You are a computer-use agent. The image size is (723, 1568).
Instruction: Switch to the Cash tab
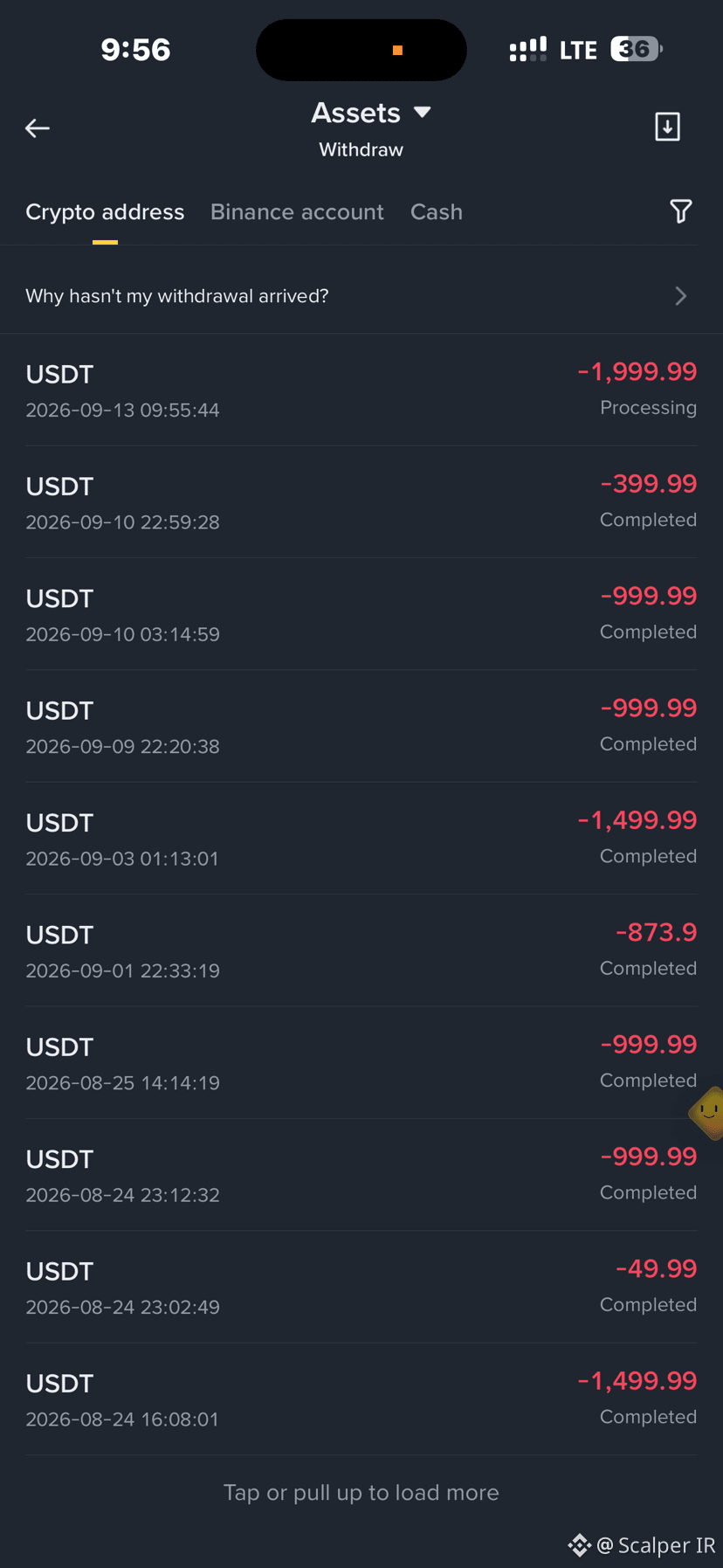tap(437, 212)
